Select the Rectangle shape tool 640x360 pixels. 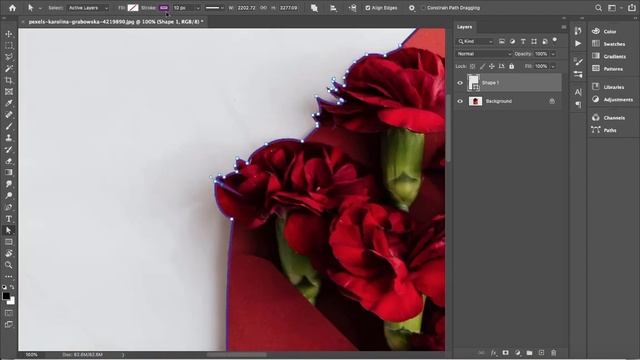pos(9,242)
